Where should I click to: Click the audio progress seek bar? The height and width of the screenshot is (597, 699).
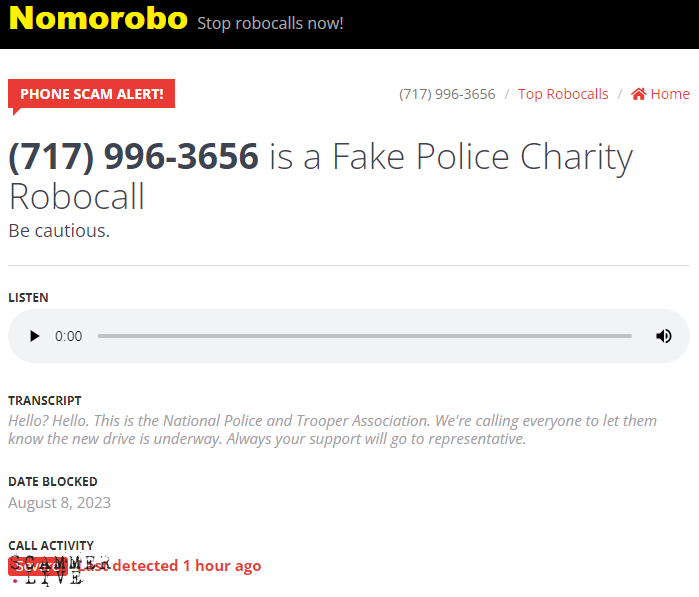[x=365, y=336]
